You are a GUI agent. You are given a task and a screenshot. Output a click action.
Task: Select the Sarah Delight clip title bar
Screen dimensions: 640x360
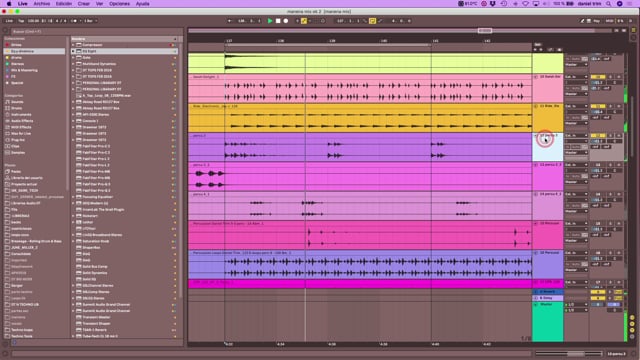click(360, 77)
